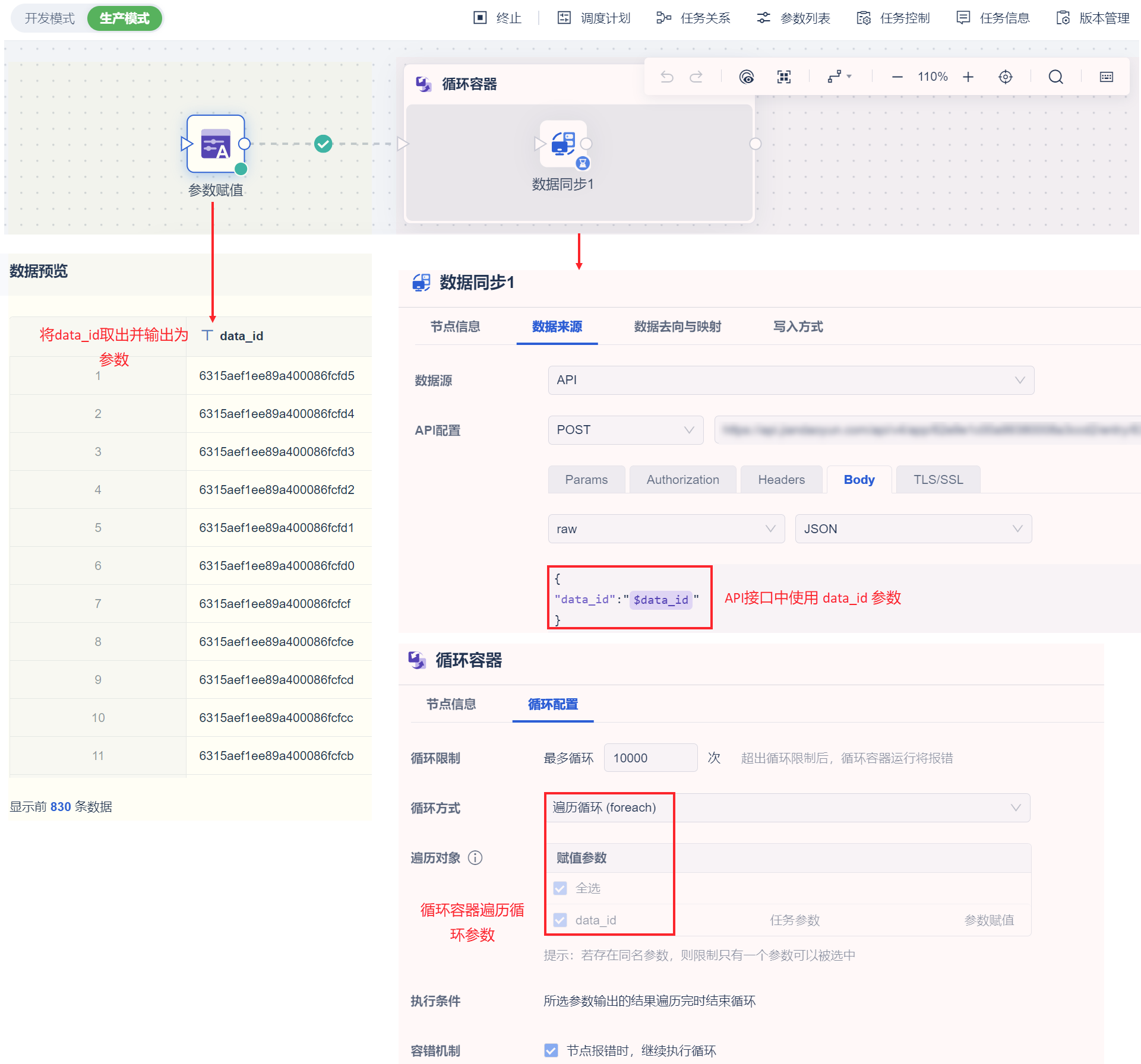Click the 最多循环 10000 input field
The image size is (1141, 1064).
(650, 758)
